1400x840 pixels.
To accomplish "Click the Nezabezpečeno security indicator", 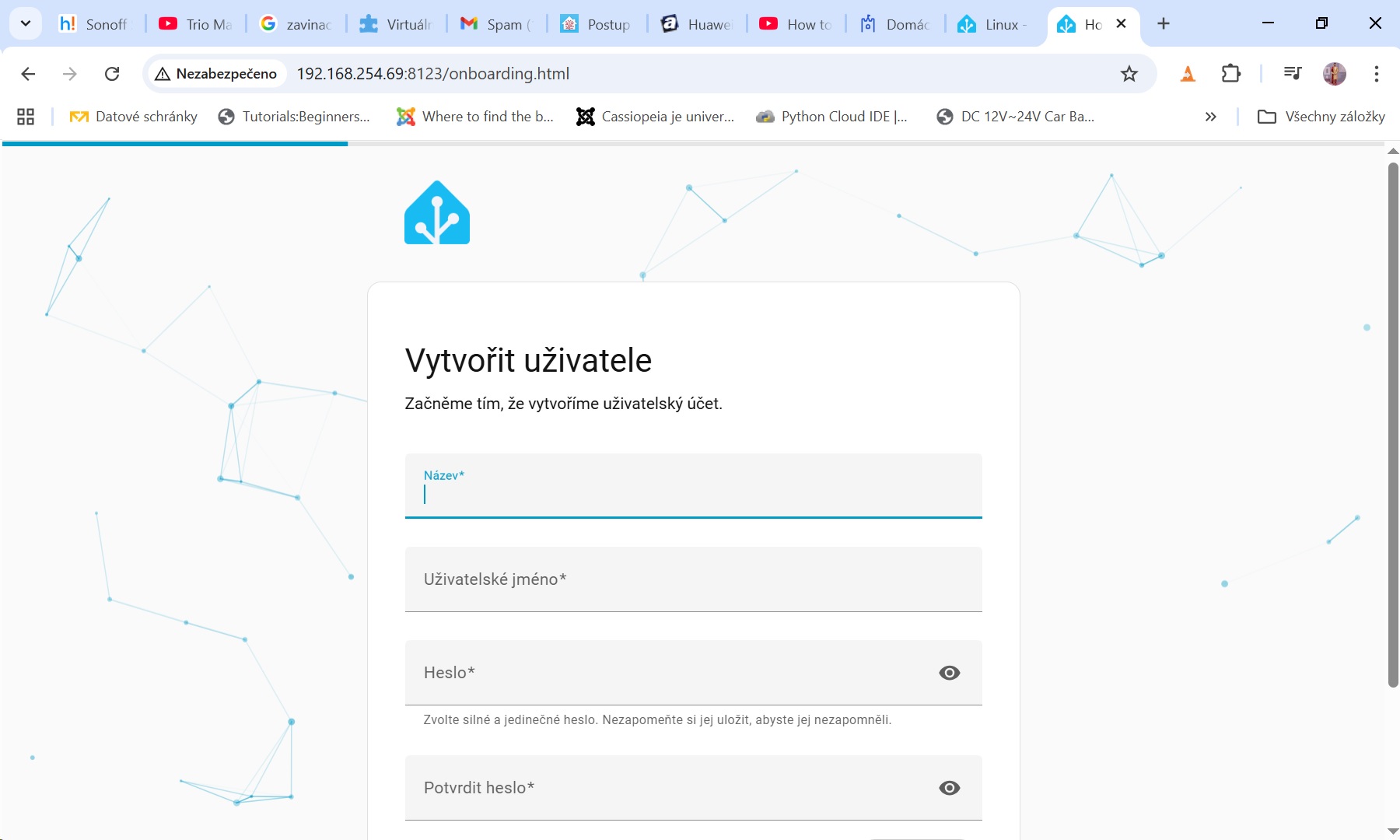I will (216, 74).
